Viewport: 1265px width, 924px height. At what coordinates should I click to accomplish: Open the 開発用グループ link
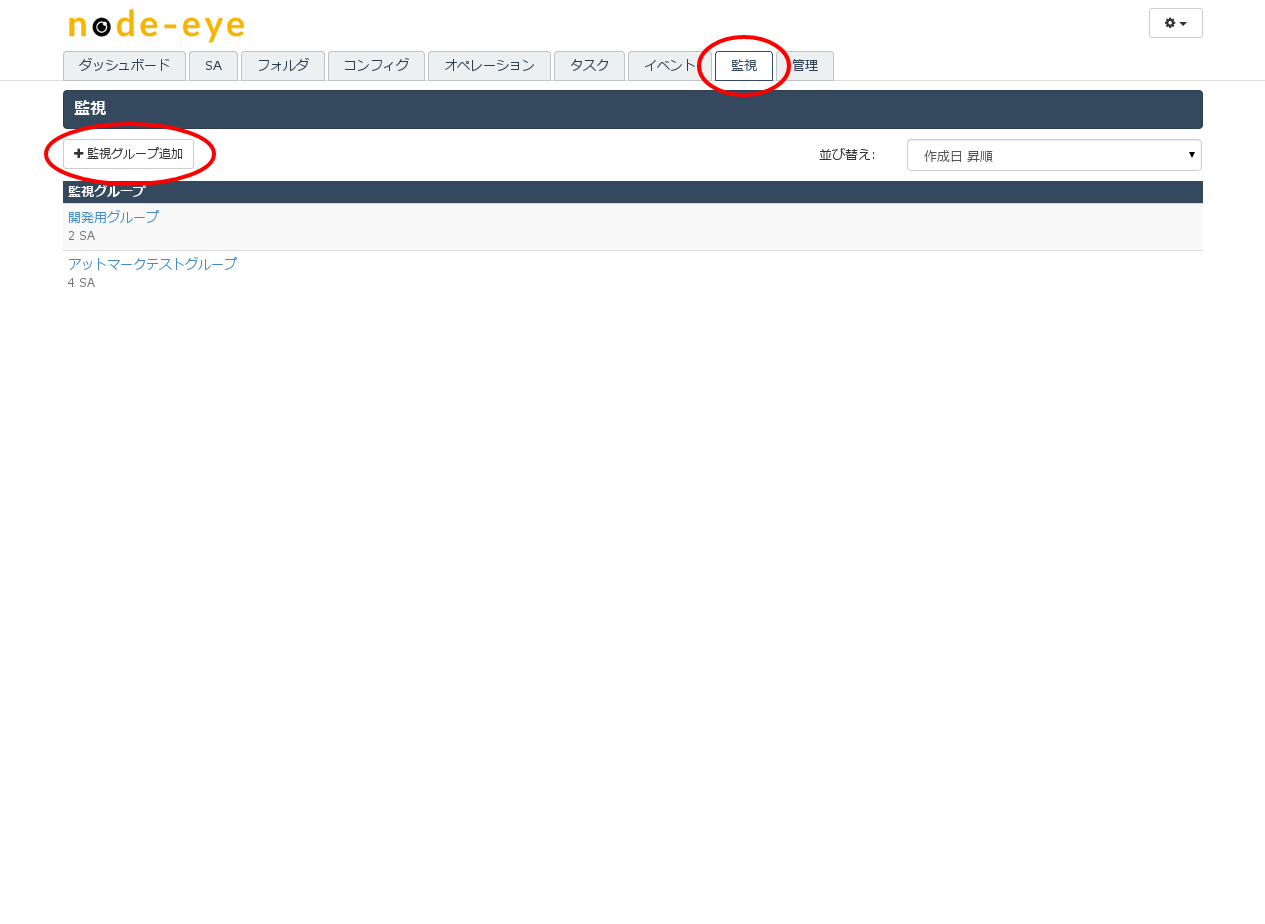(113, 217)
